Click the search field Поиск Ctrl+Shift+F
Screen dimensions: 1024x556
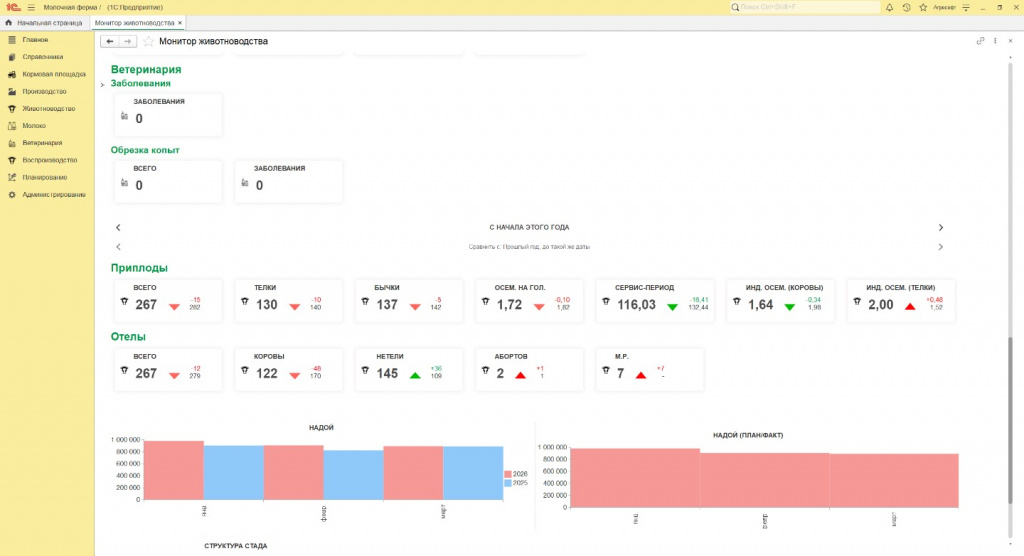coord(800,7)
